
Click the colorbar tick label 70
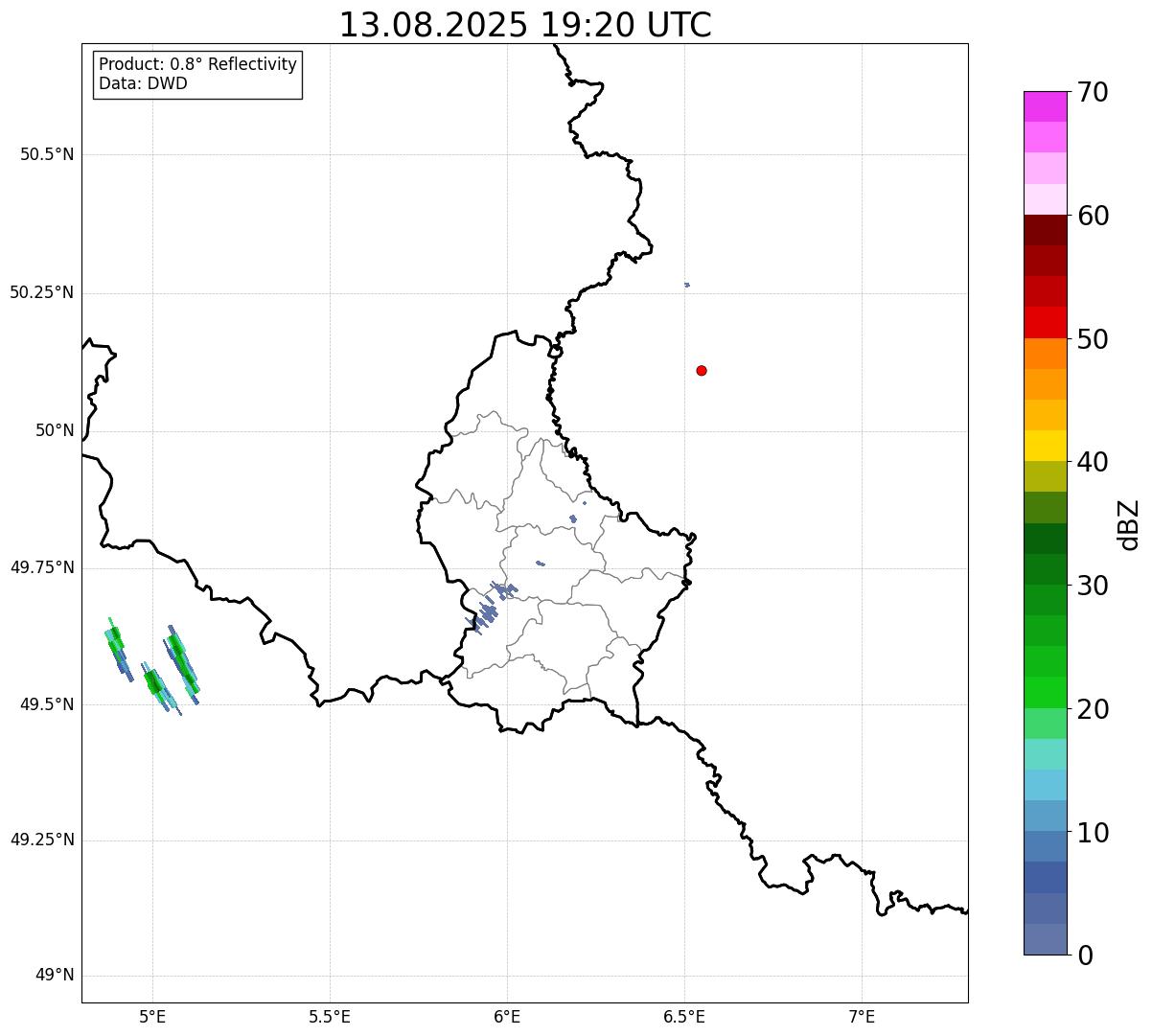[x=1093, y=92]
